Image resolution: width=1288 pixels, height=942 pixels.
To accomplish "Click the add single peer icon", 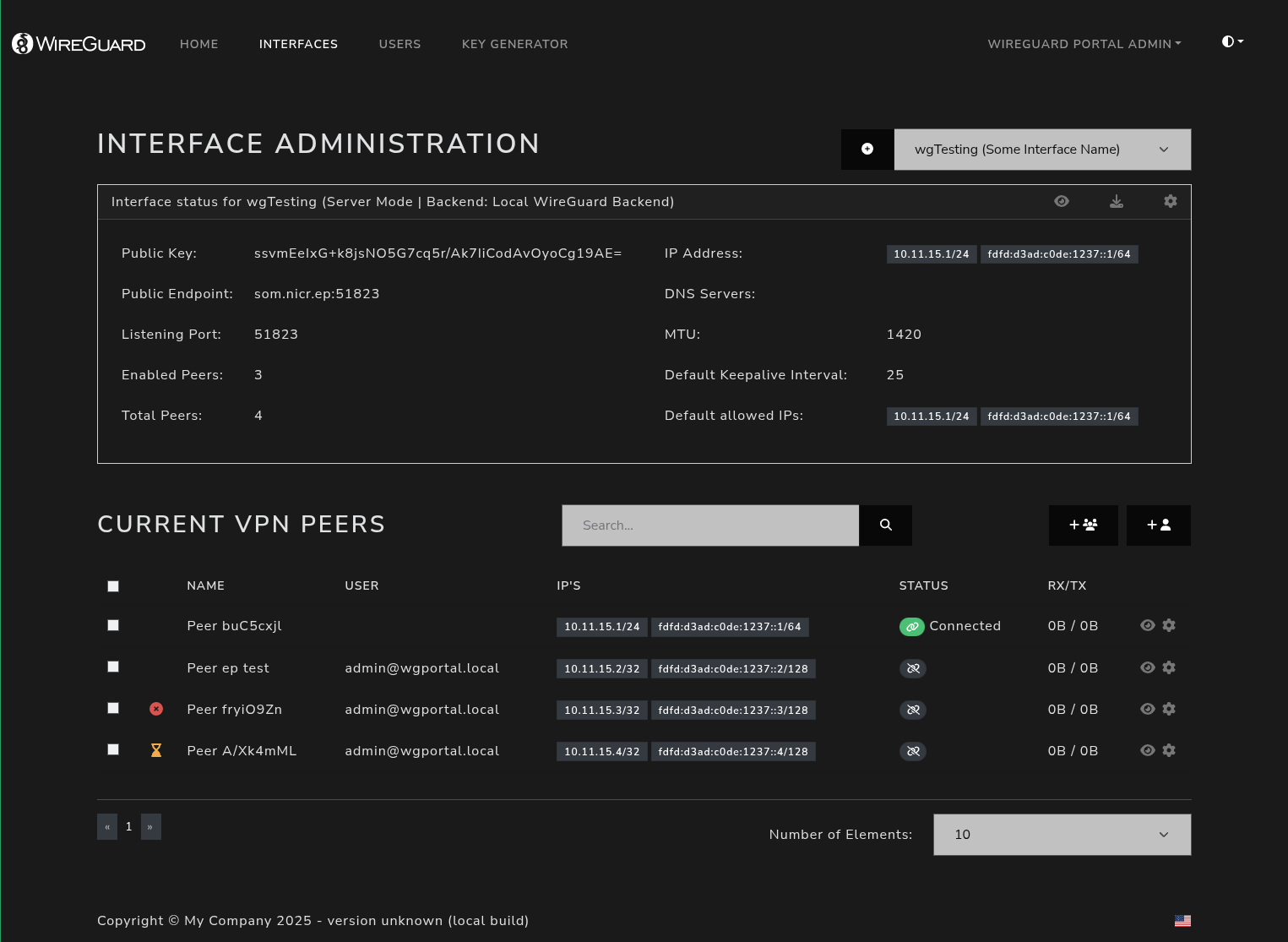I will point(1158,525).
